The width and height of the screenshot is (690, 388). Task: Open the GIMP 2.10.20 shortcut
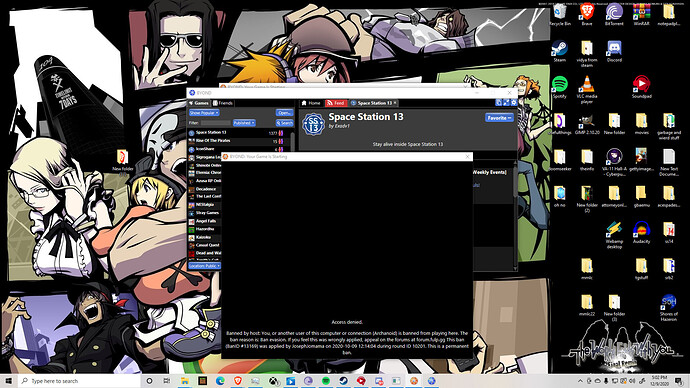pyautogui.click(x=587, y=124)
